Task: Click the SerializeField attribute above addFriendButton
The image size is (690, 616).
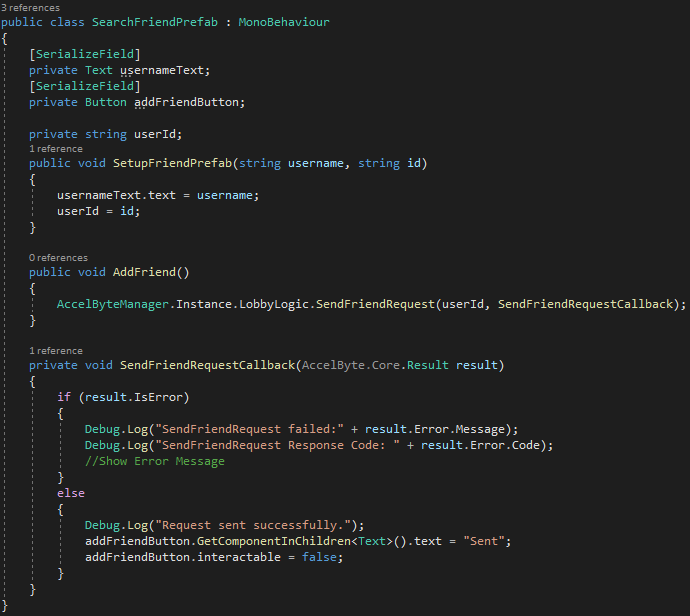Action: pyautogui.click(x=85, y=86)
